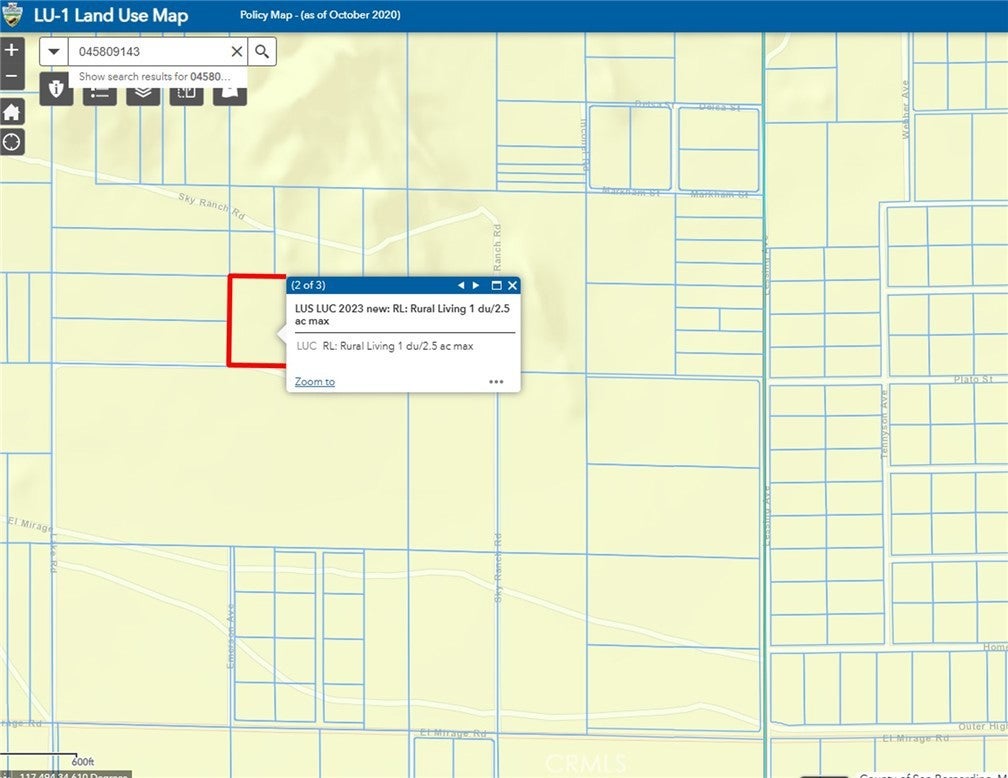Zoom in on the map with plus button

11,50
